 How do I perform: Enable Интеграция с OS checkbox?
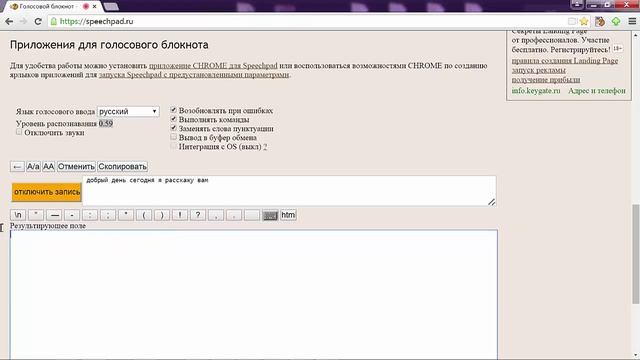pyautogui.click(x=173, y=146)
